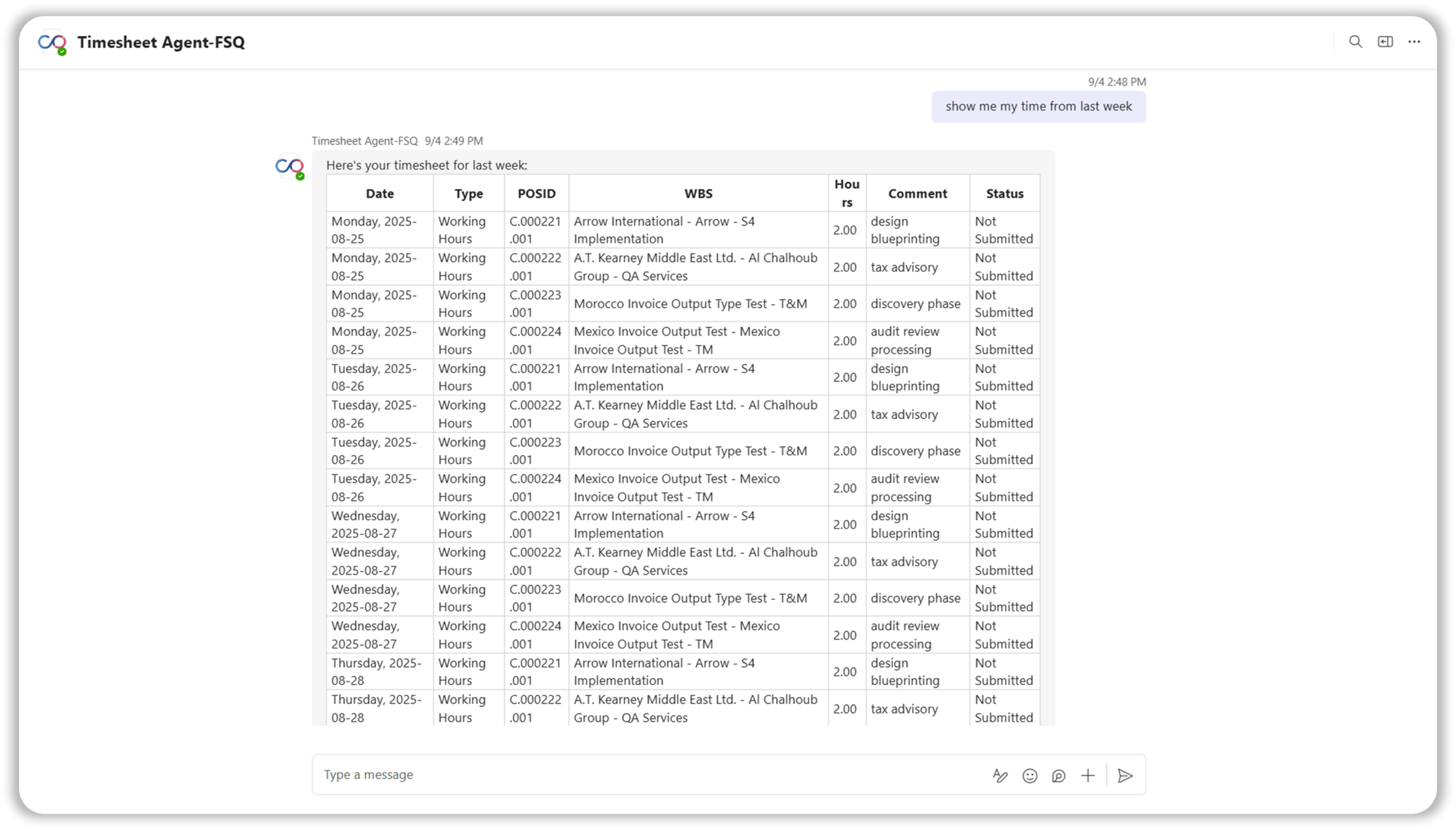Select Monday's 'discovery phase' comment cell
The height and width of the screenshot is (830, 1456).
click(x=917, y=304)
